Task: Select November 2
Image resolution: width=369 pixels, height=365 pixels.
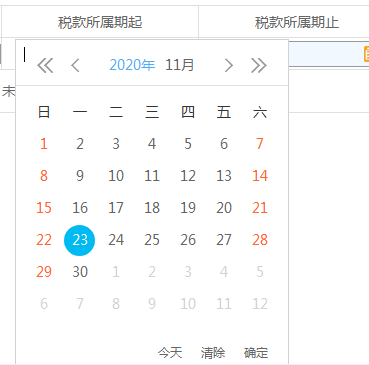Action: (80, 144)
